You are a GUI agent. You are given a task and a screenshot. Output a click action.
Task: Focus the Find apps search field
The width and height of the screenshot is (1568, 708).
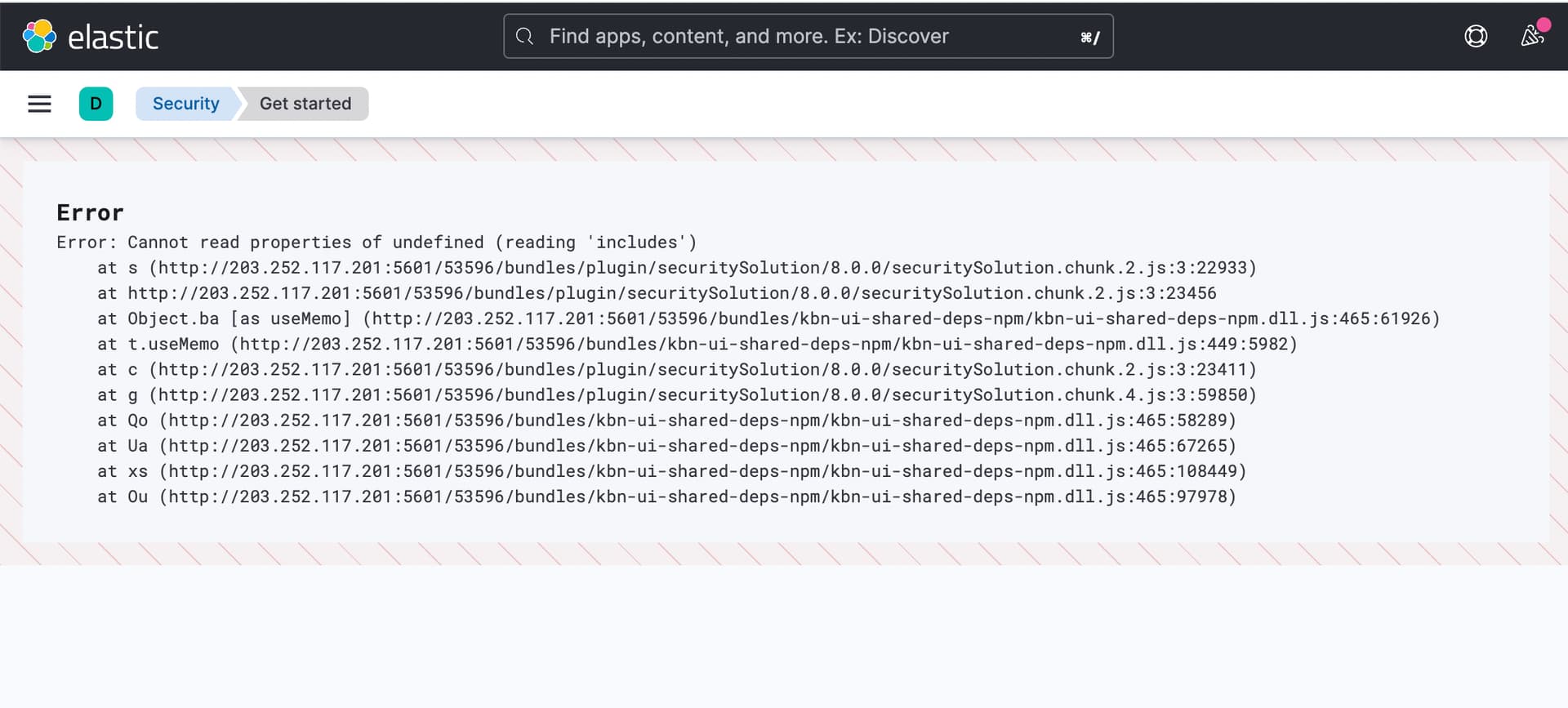(x=808, y=37)
